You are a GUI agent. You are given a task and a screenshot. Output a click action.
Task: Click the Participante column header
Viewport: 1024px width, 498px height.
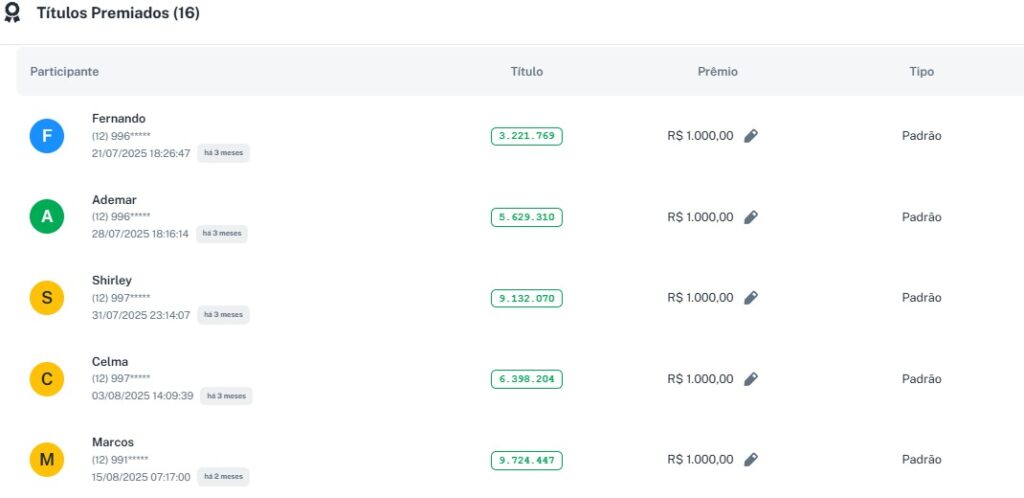click(x=64, y=72)
